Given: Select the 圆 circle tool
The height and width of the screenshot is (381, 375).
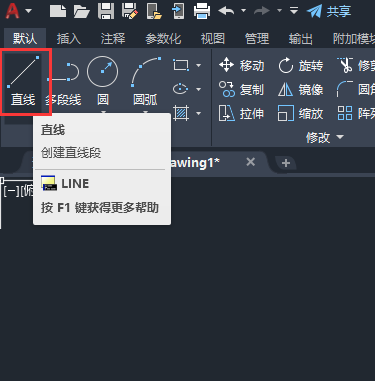Looking at the screenshot, I should point(103,82).
